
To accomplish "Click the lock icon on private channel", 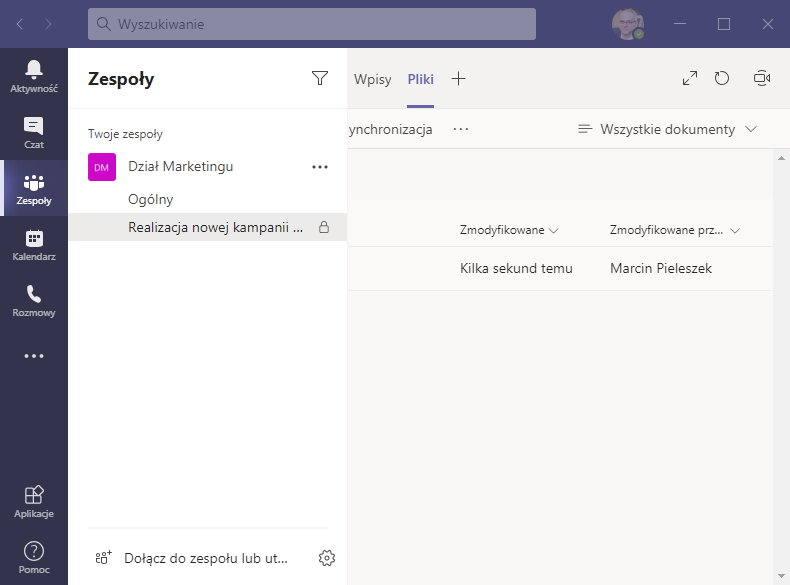I will tap(324, 227).
